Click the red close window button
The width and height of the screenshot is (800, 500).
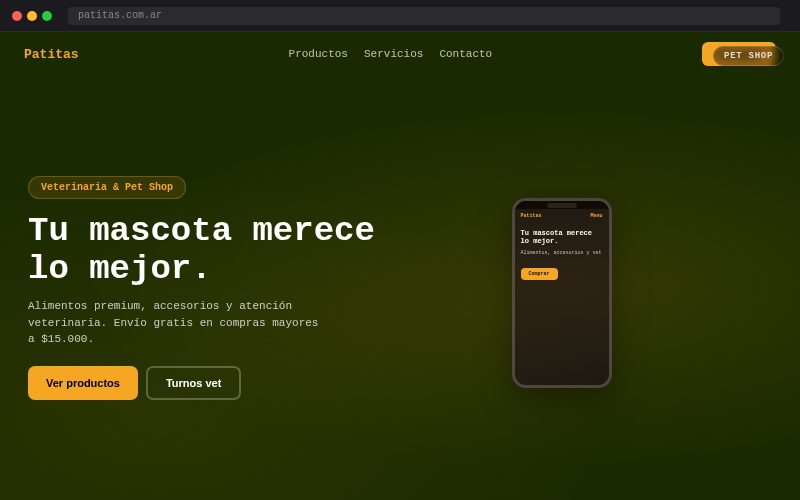[17, 16]
